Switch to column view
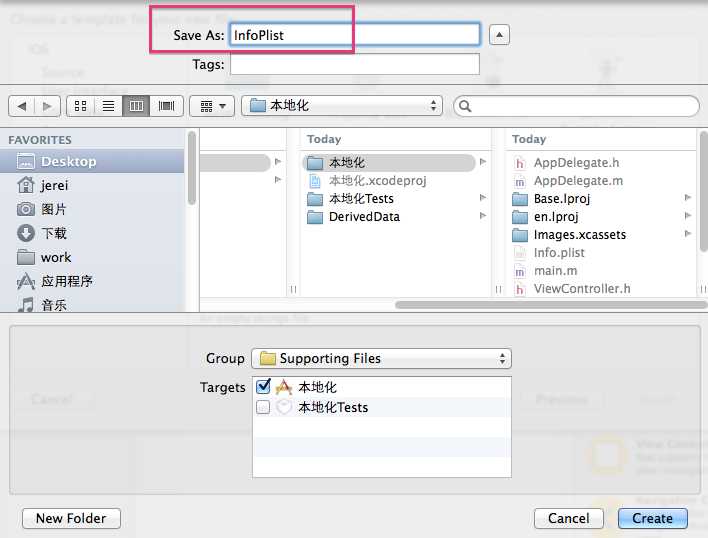708x538 pixels. coord(136,107)
